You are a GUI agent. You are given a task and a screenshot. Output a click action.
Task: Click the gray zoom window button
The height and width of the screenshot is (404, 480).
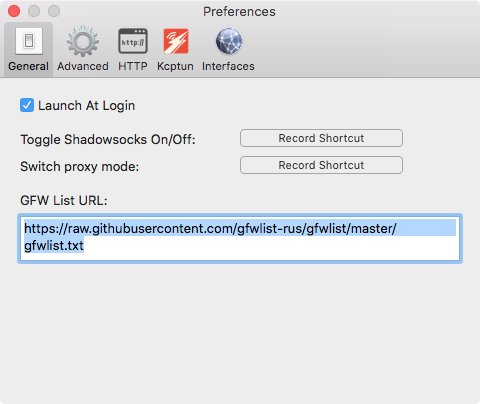(54, 11)
